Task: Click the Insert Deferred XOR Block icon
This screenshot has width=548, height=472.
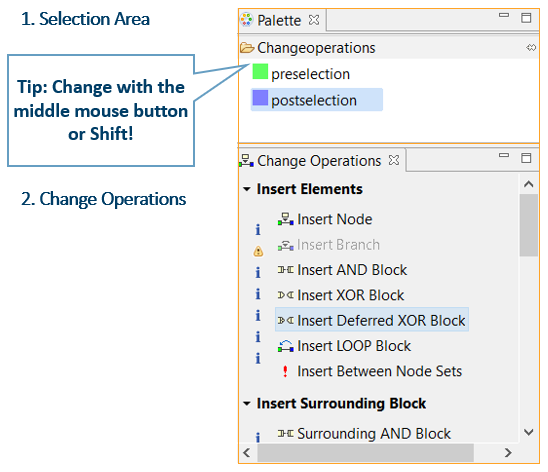Action: tap(286, 320)
